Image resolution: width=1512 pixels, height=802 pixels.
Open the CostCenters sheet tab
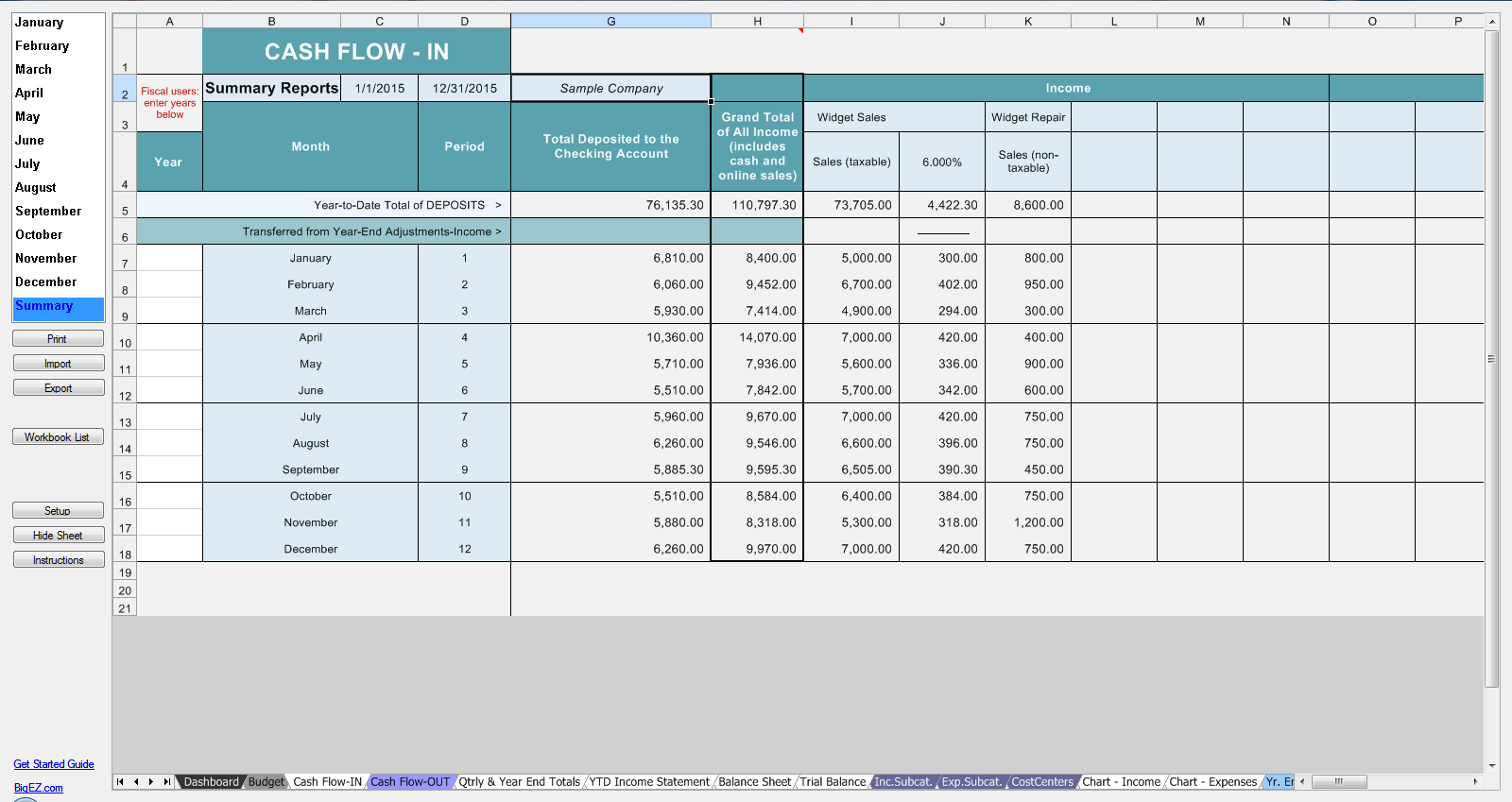[x=1042, y=781]
